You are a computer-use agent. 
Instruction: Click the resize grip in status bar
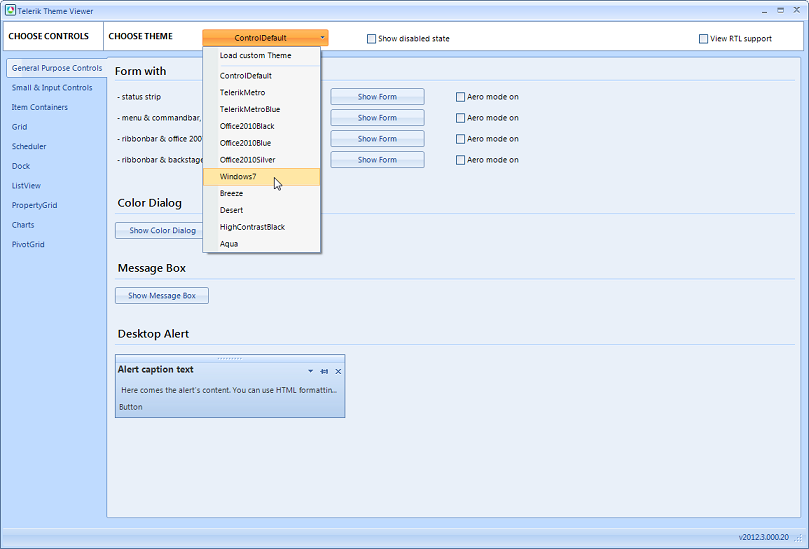click(798, 538)
